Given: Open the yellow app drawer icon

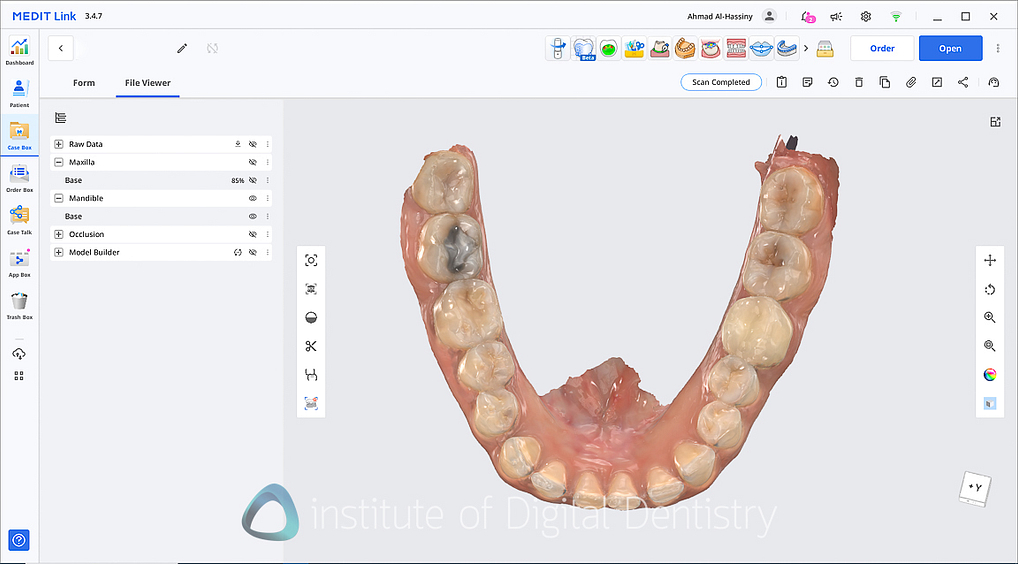Looking at the screenshot, I should point(825,49).
